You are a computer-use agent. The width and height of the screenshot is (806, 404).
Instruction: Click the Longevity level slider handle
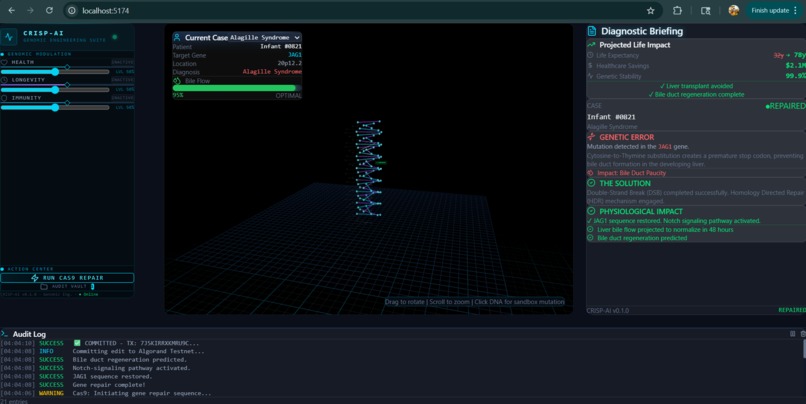tap(55, 90)
